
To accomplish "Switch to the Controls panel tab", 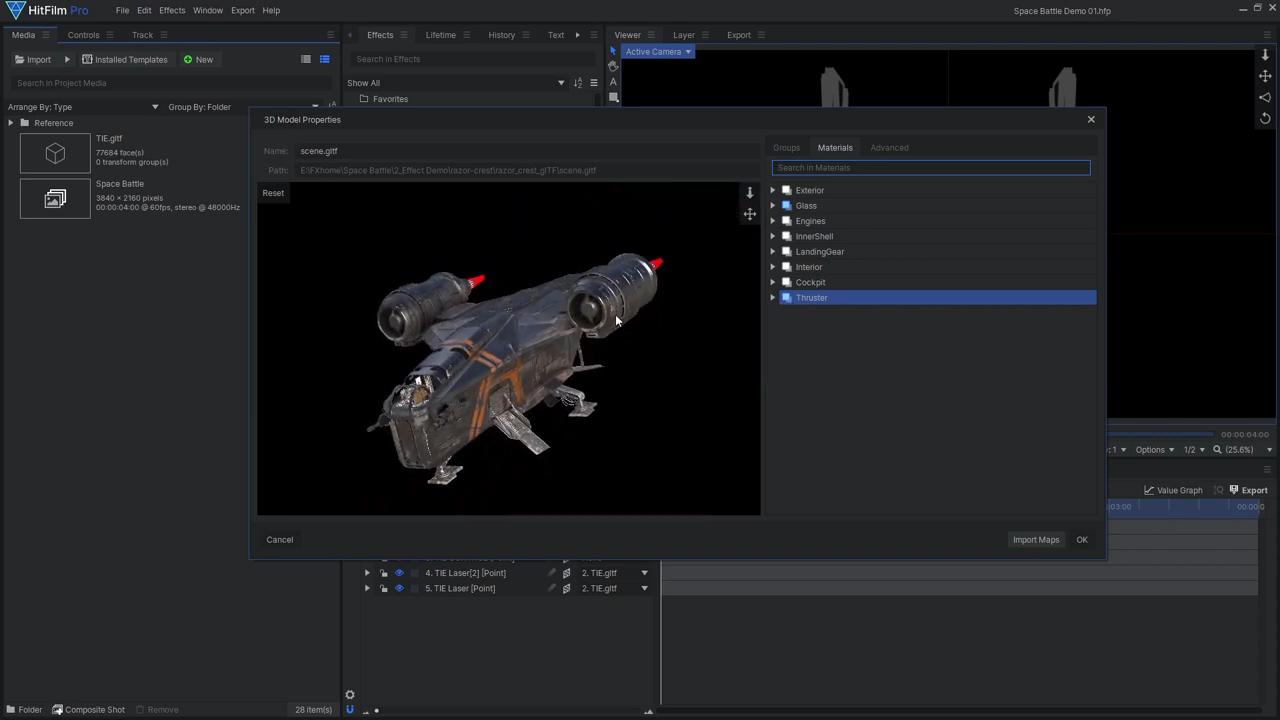I will [x=83, y=35].
